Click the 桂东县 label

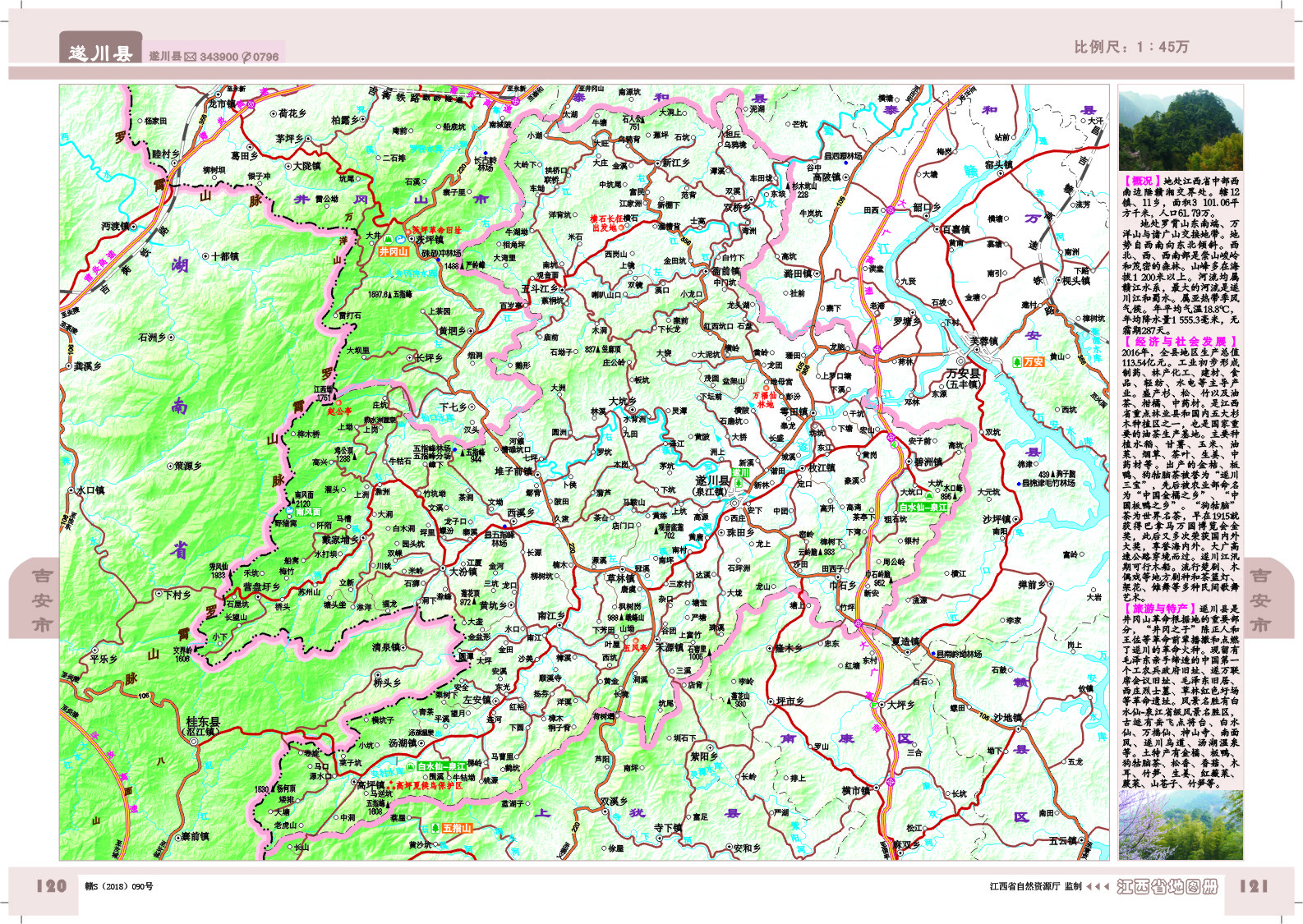click(x=205, y=721)
